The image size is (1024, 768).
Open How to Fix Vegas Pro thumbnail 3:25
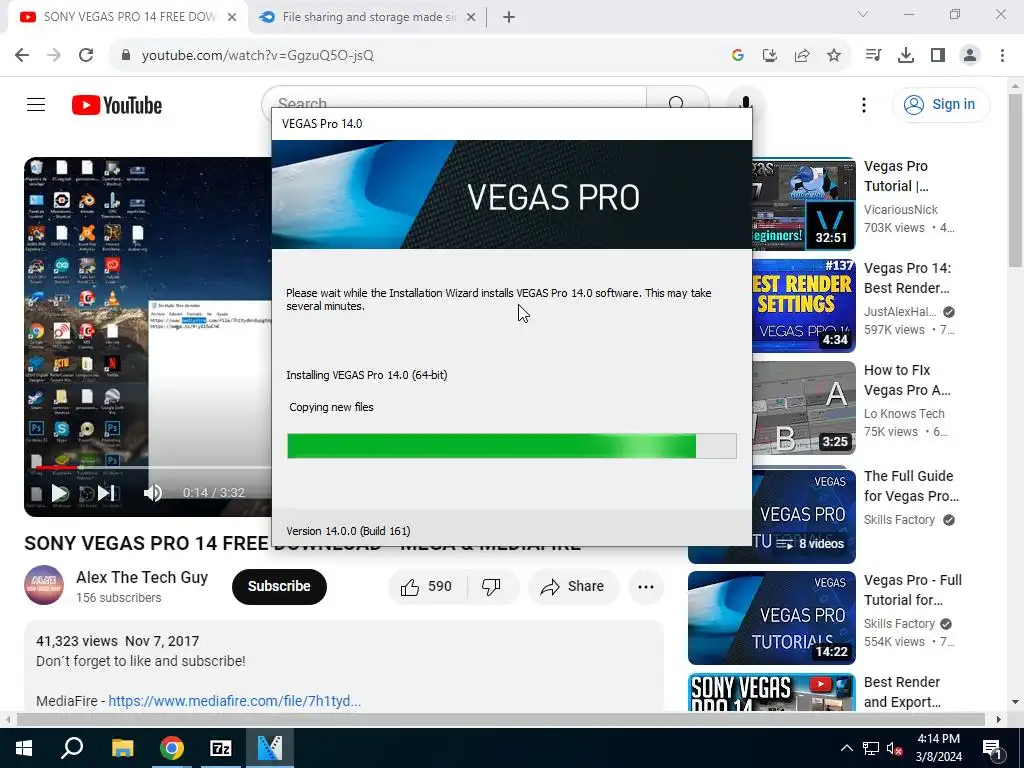point(803,408)
